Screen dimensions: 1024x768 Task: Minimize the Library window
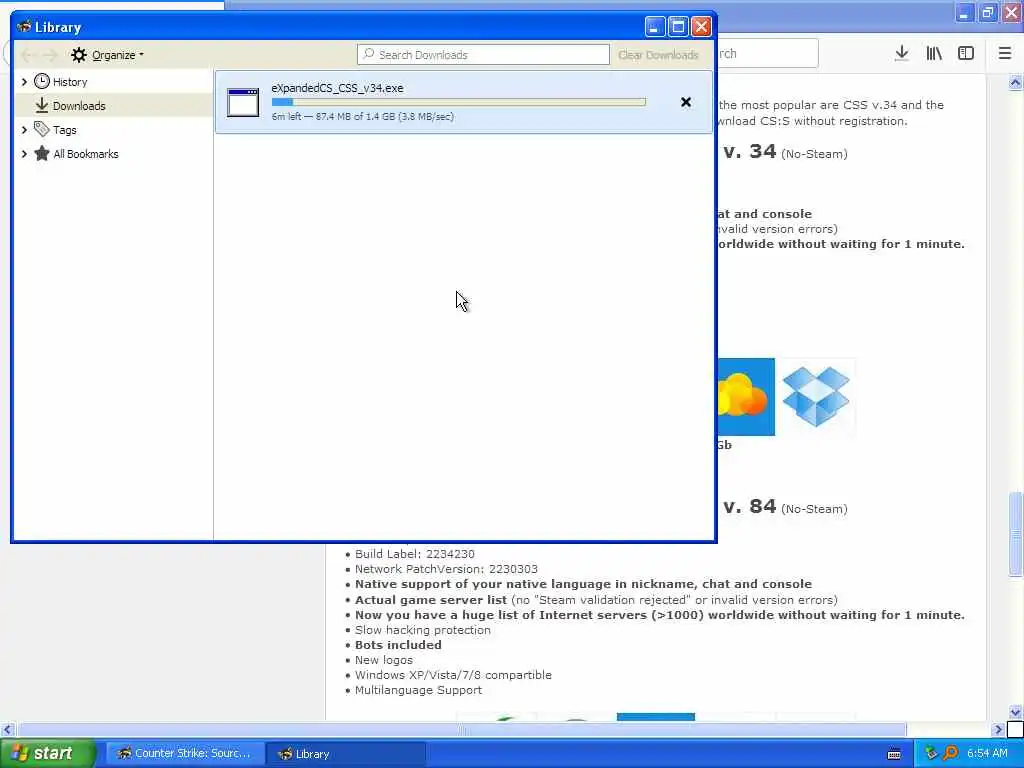[655, 27]
